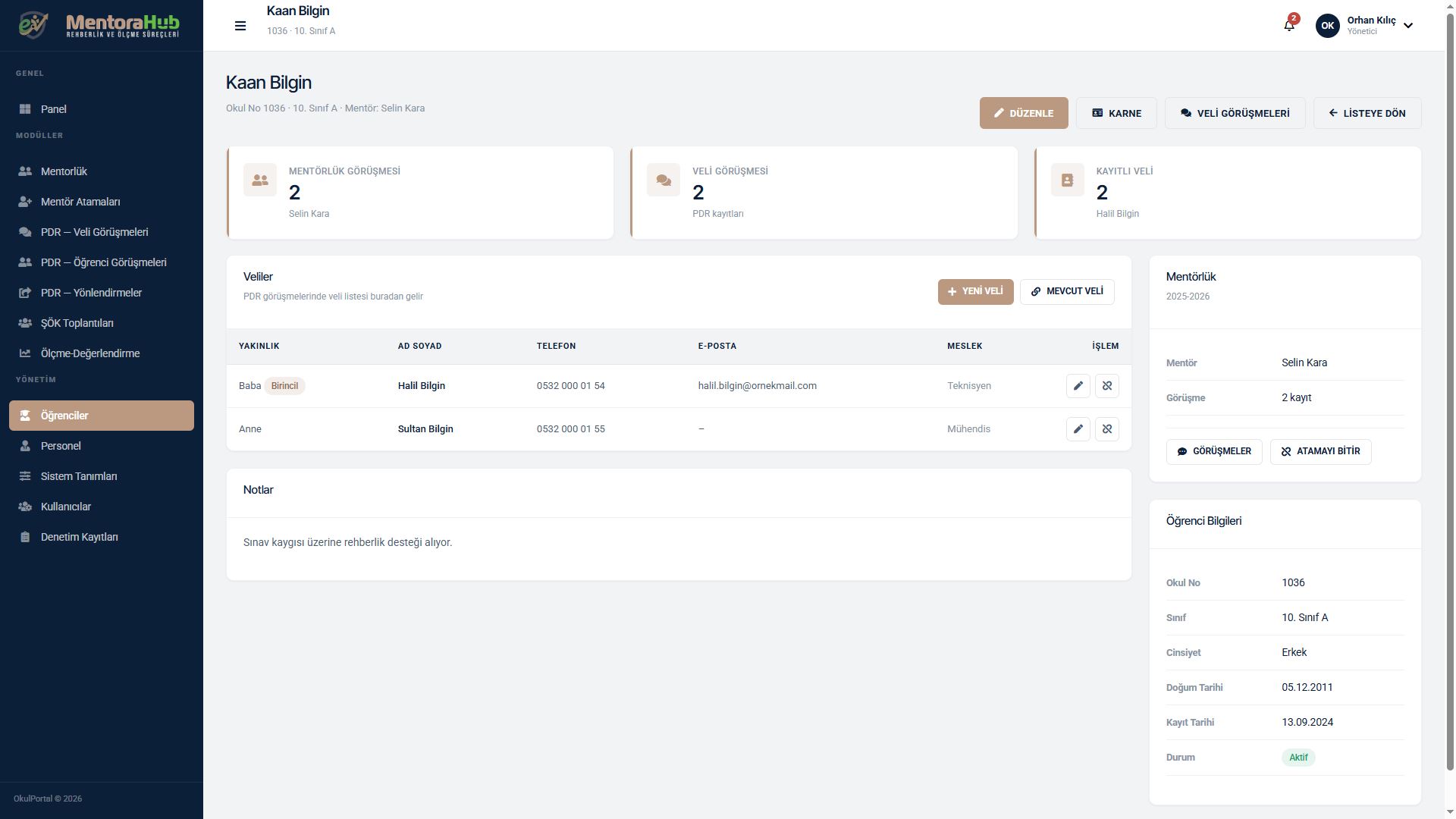Viewport: 1456px width, 819px height.
Task: Open Ölçme-Değerlendirme module
Action: click(x=102, y=353)
